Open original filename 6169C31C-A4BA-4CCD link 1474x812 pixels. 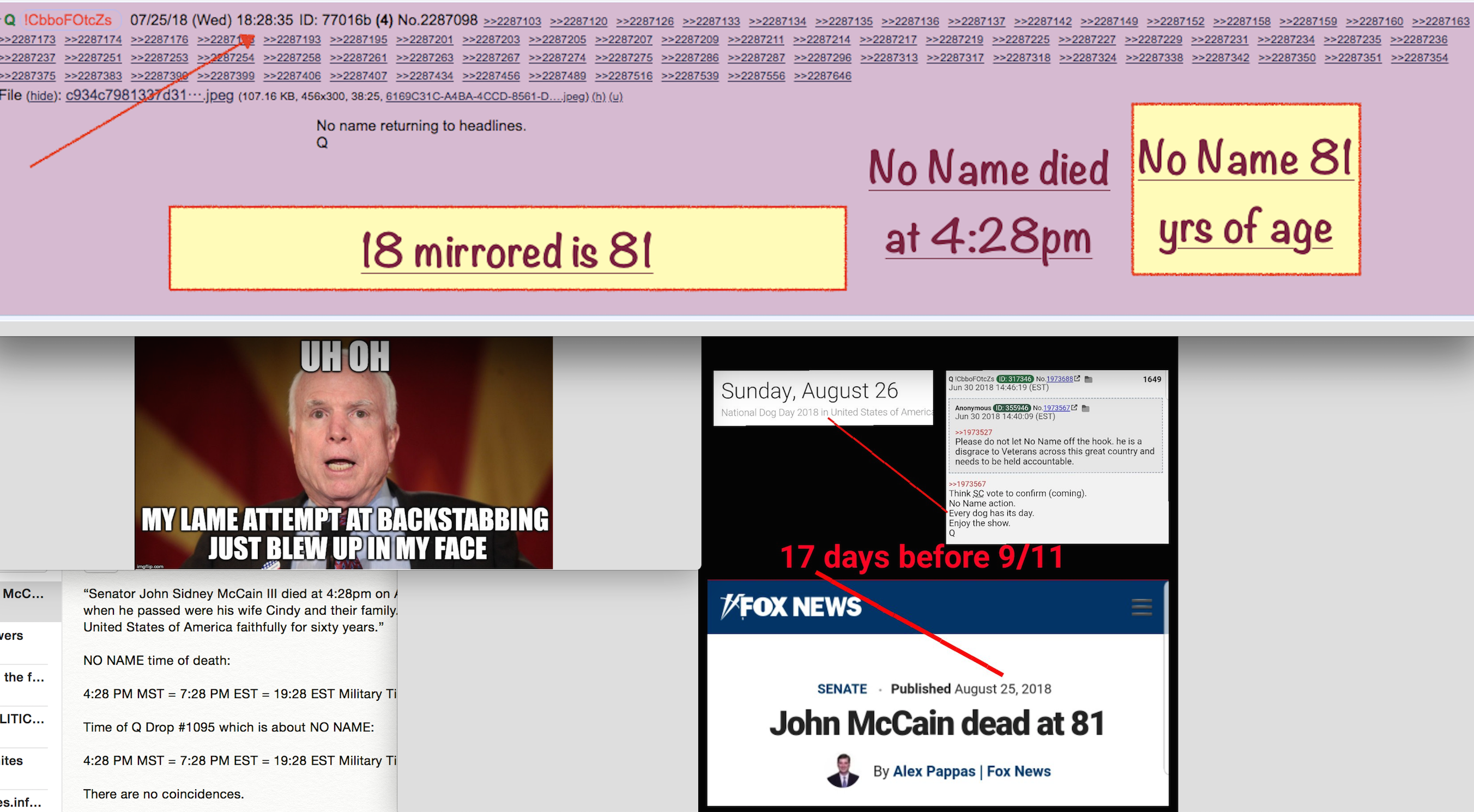tap(486, 96)
